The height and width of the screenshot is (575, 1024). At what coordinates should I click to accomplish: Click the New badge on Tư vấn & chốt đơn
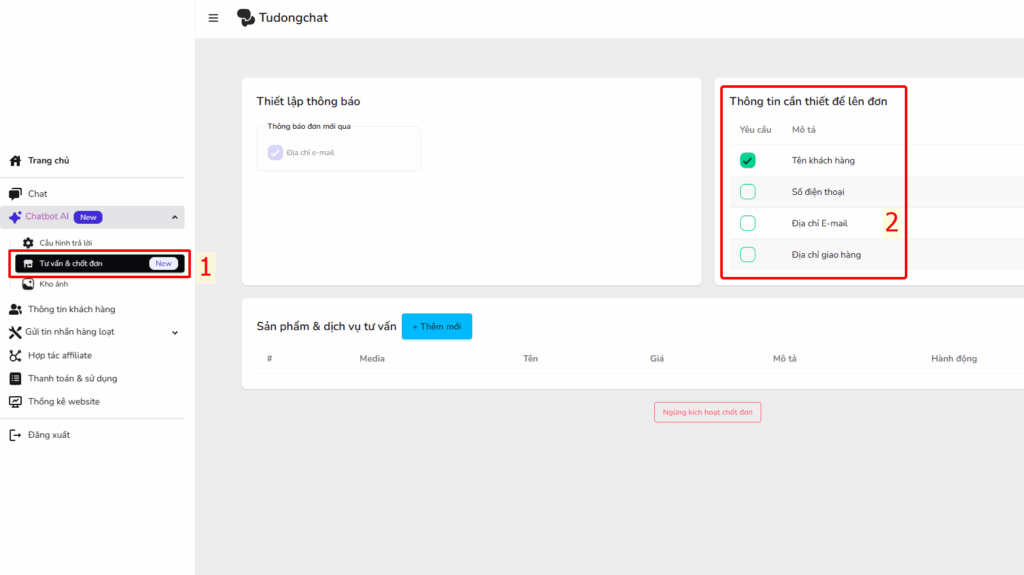coord(163,263)
